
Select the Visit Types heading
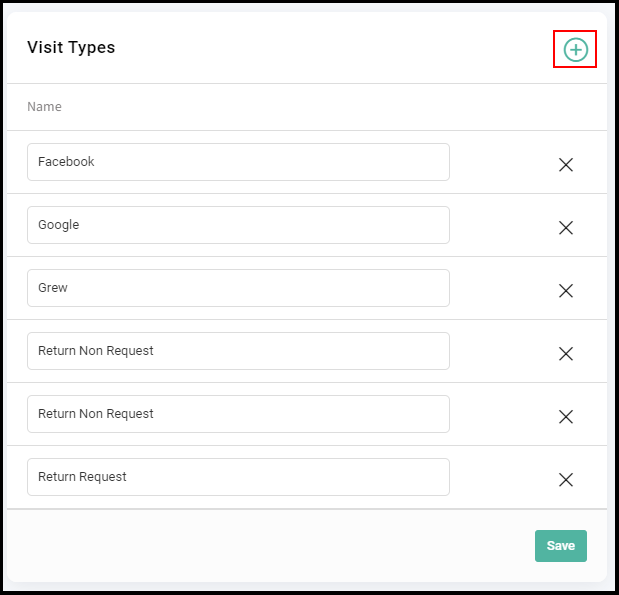coord(71,47)
